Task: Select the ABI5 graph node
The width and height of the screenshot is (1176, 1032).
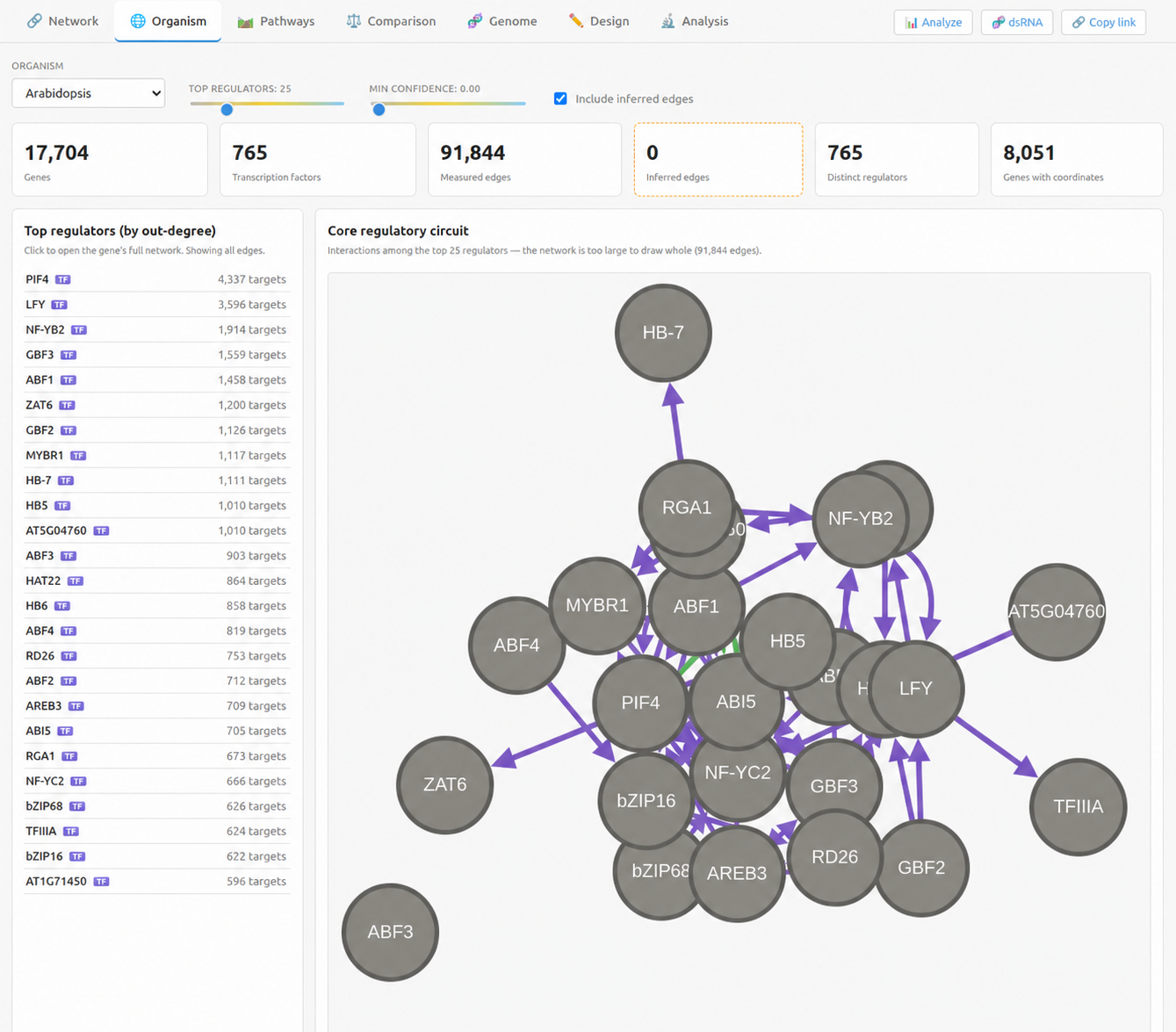Action: click(x=736, y=702)
